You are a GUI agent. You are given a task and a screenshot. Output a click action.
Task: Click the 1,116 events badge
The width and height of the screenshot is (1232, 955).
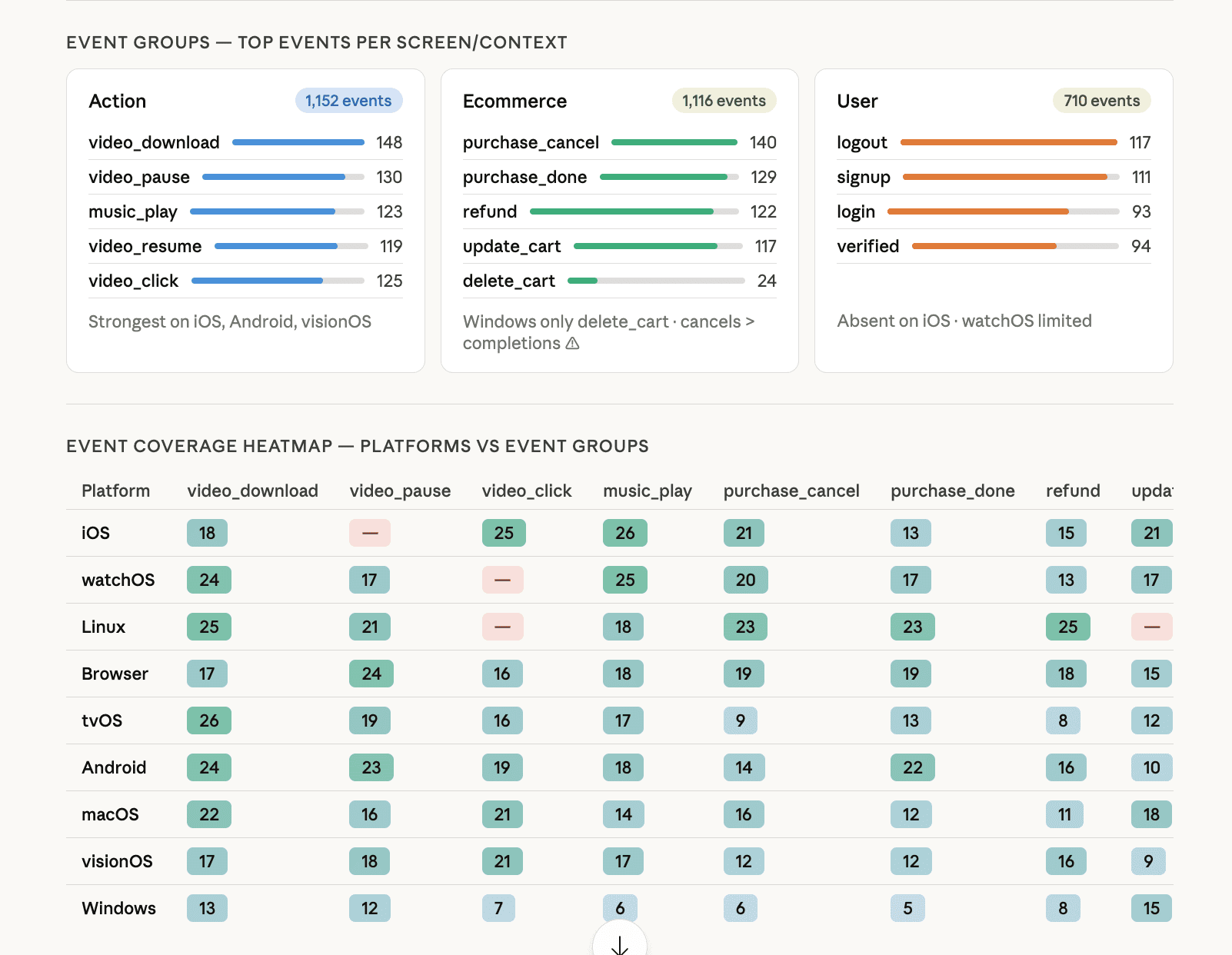pyautogui.click(x=723, y=101)
